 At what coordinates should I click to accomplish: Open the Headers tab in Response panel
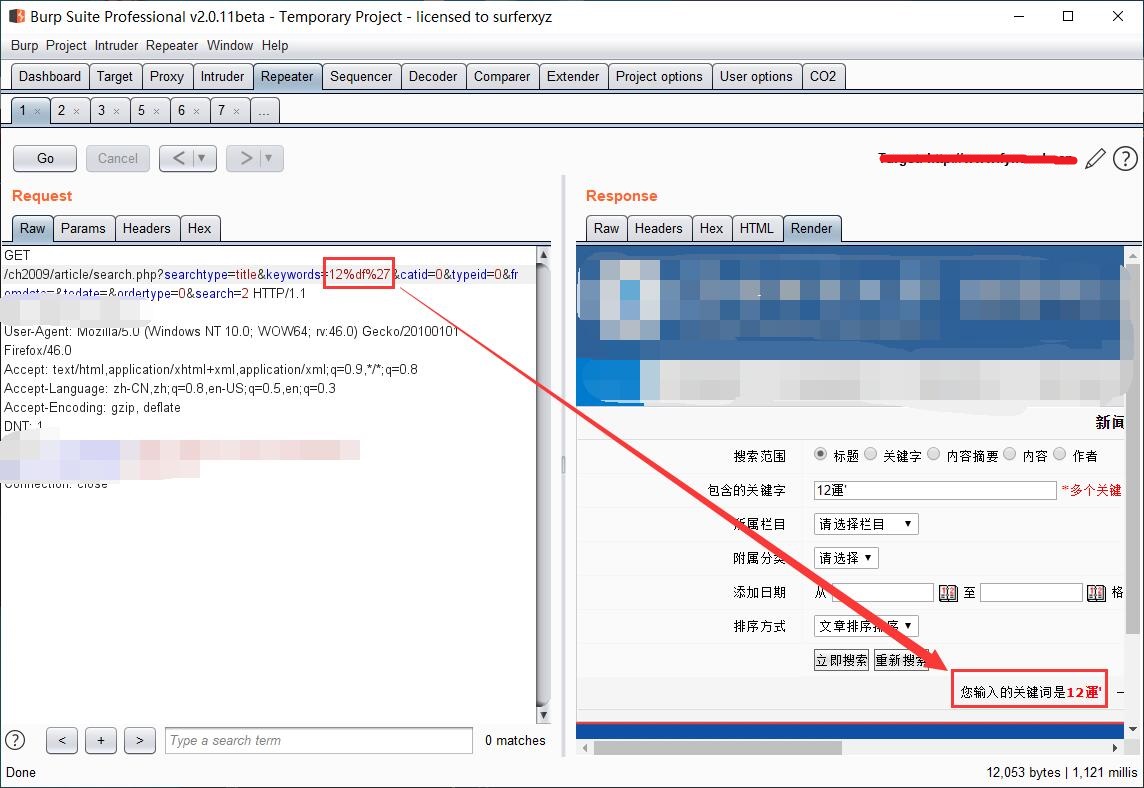[658, 228]
